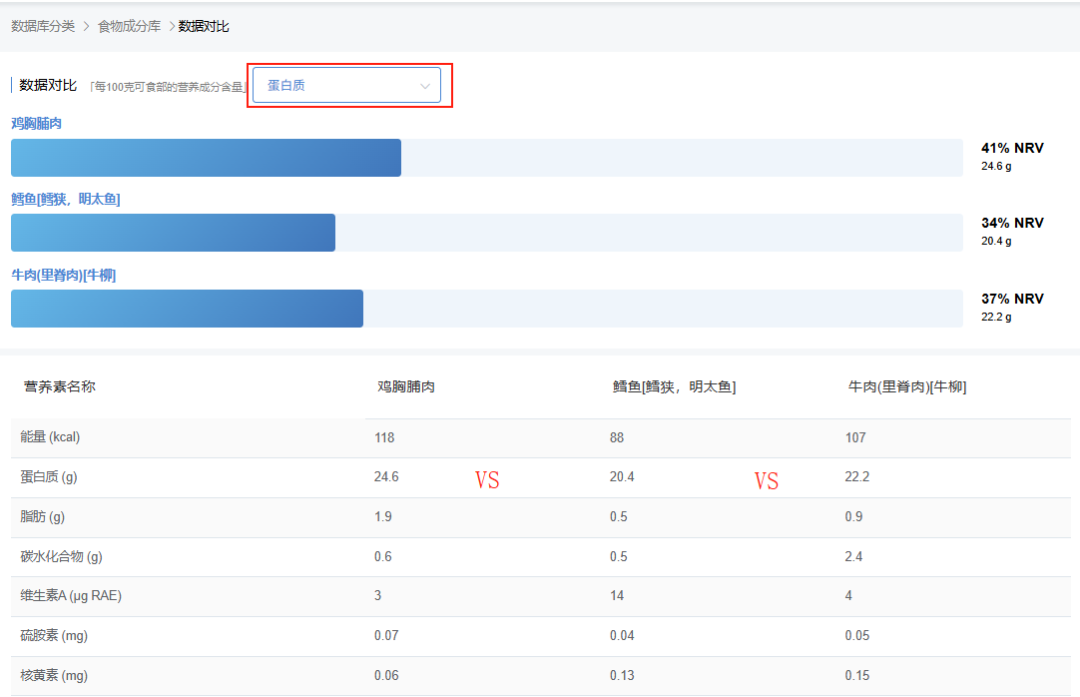This screenshot has width=1080, height=697.
Task: Select the 营养素名称 table column header
Action: click(x=60, y=386)
